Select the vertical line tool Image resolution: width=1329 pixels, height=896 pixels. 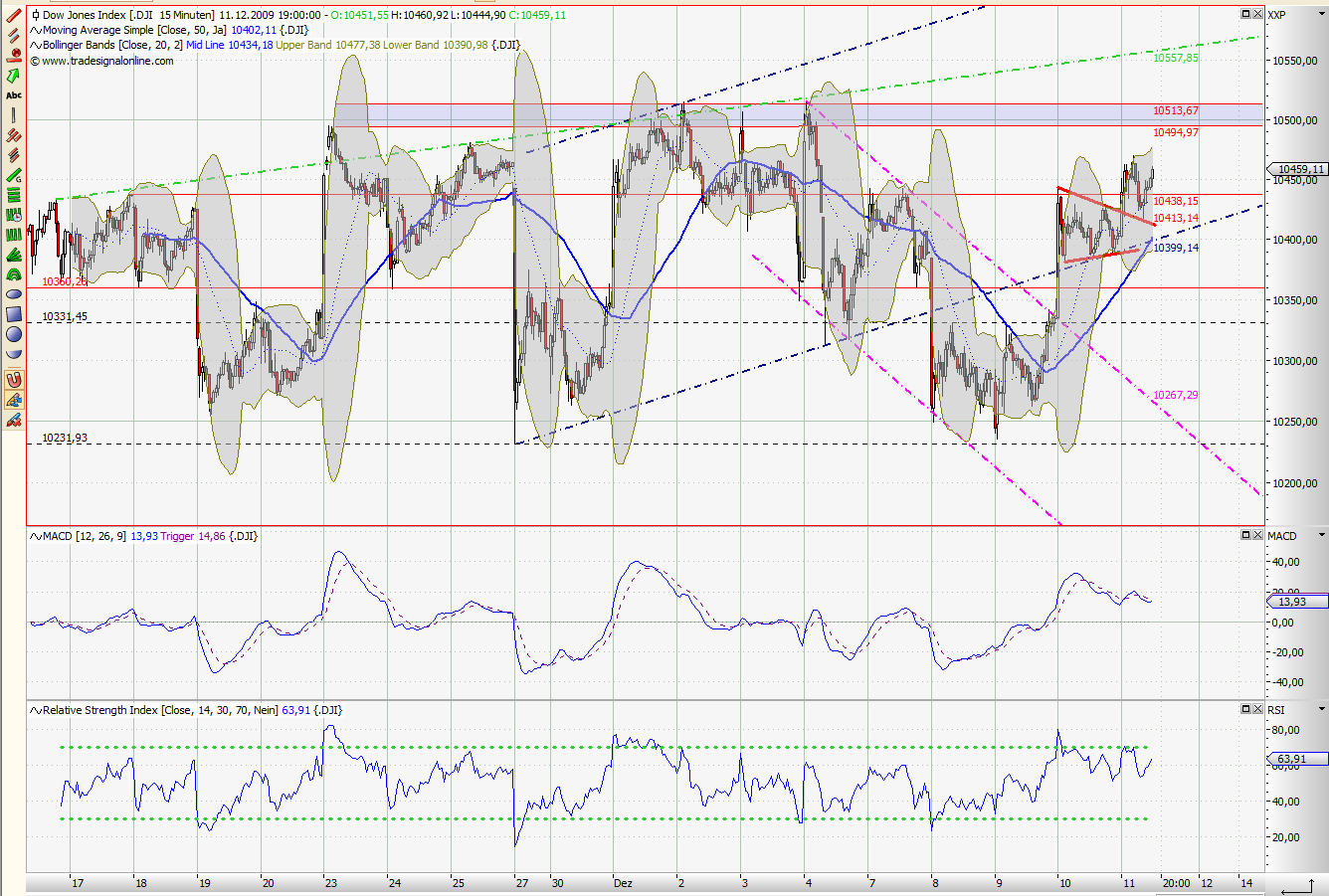point(14,114)
